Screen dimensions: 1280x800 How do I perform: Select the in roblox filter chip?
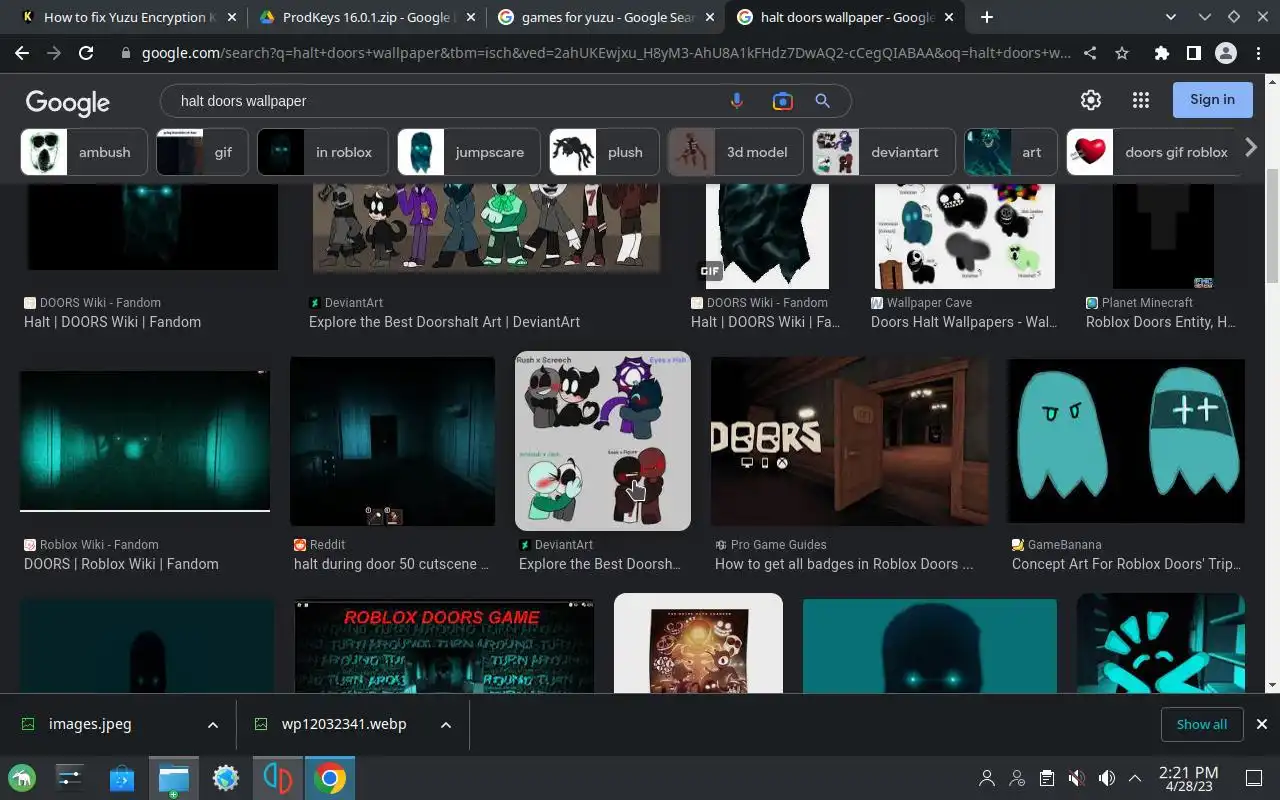(x=322, y=152)
